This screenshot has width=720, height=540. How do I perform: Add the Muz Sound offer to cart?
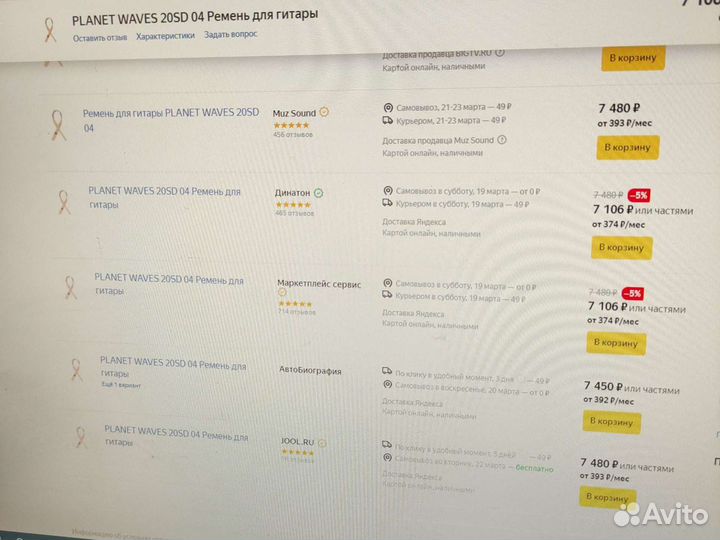coord(627,148)
